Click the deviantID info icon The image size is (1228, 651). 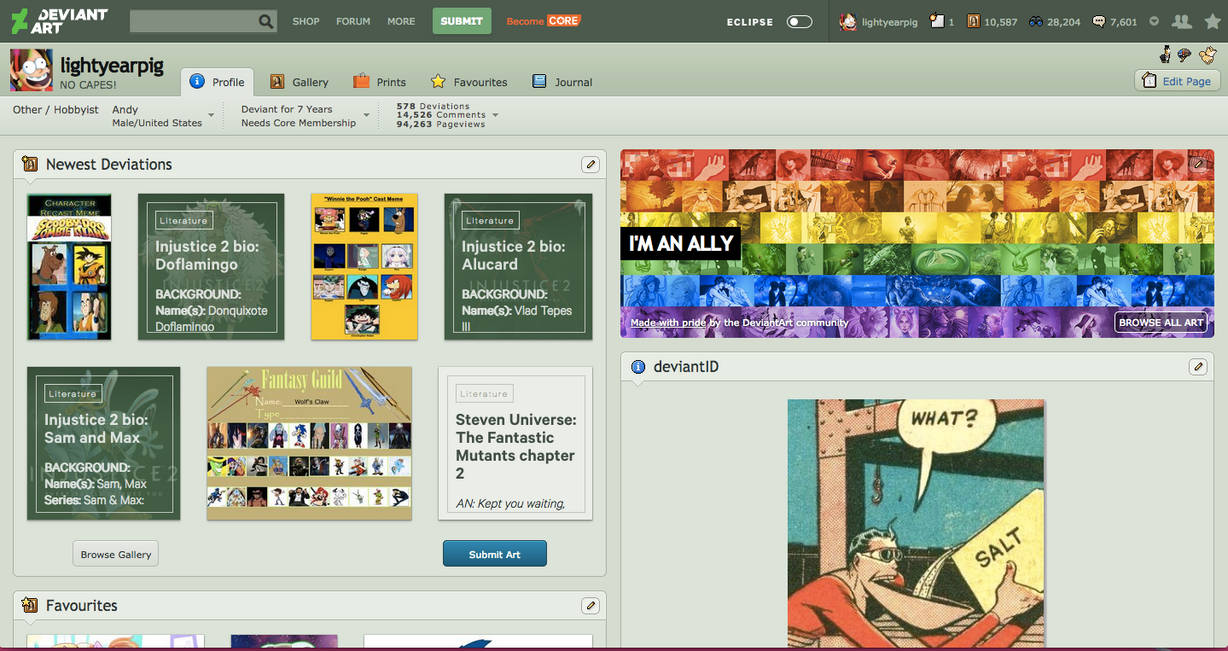coord(638,367)
